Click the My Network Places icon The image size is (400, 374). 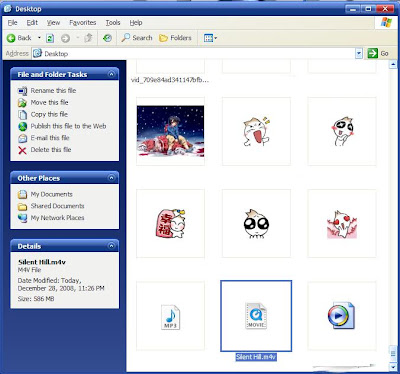point(22,218)
